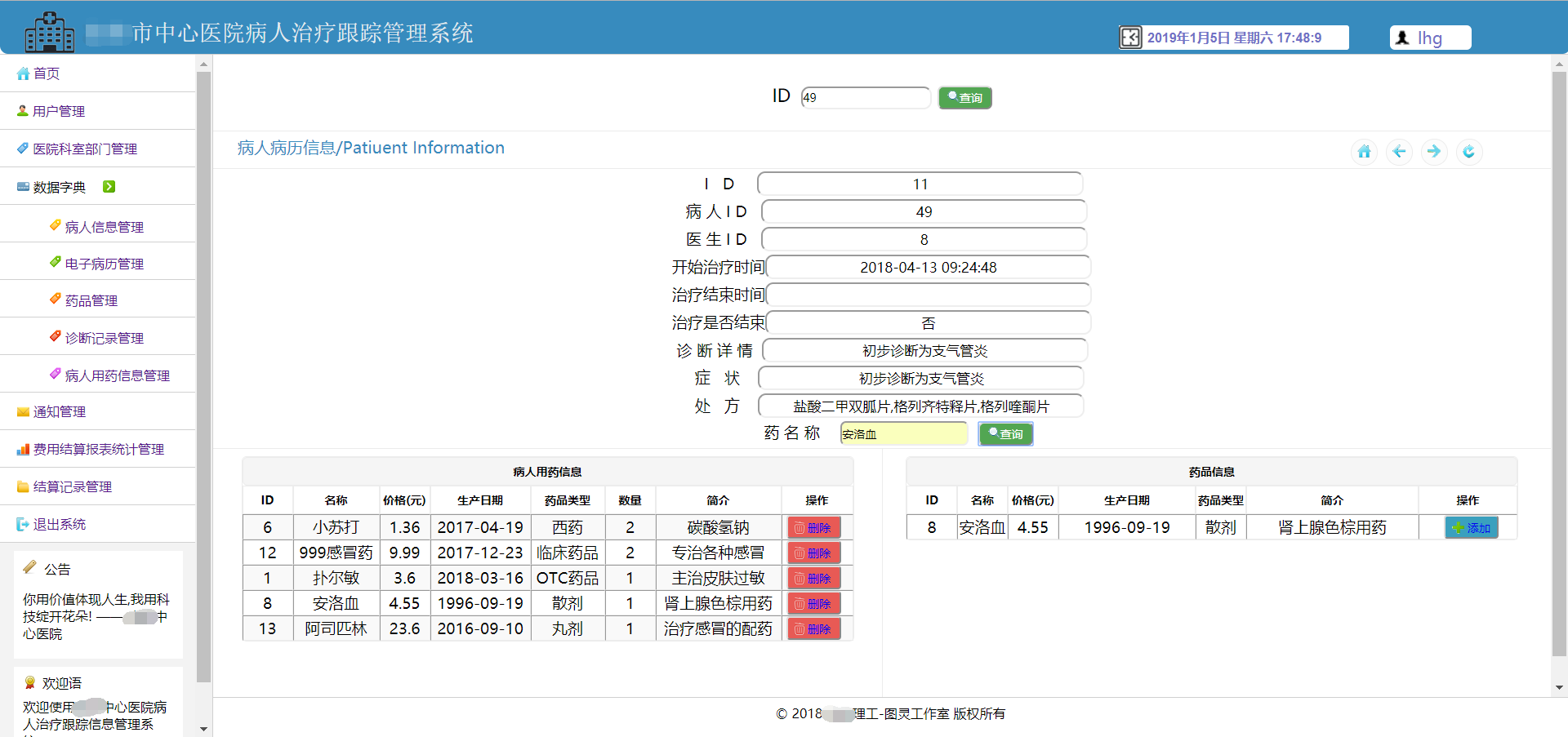Click the round back arrow icon
Viewport: 1568px width, 737px height.
[1399, 152]
